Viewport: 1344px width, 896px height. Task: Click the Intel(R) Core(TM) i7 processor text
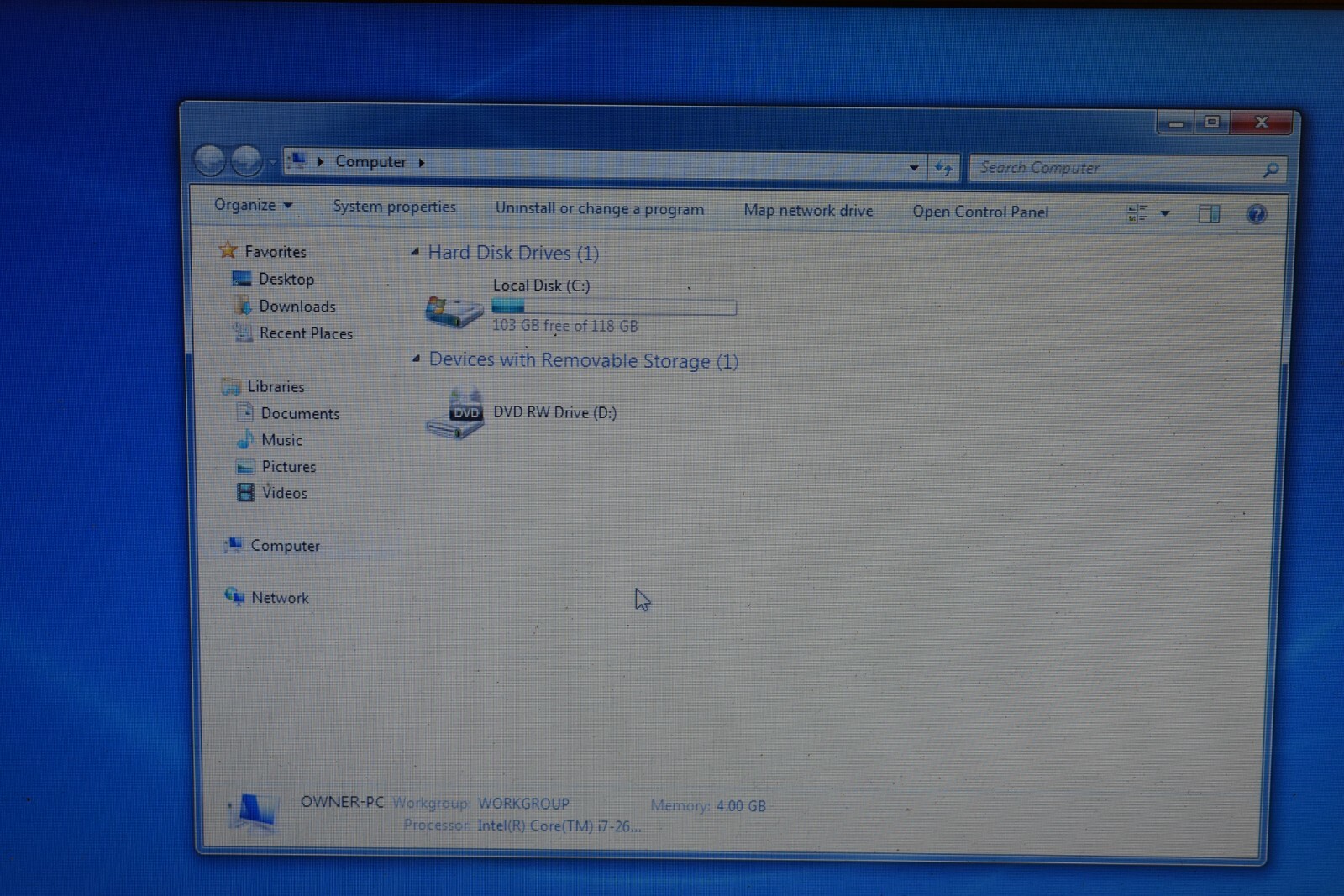click(x=559, y=826)
